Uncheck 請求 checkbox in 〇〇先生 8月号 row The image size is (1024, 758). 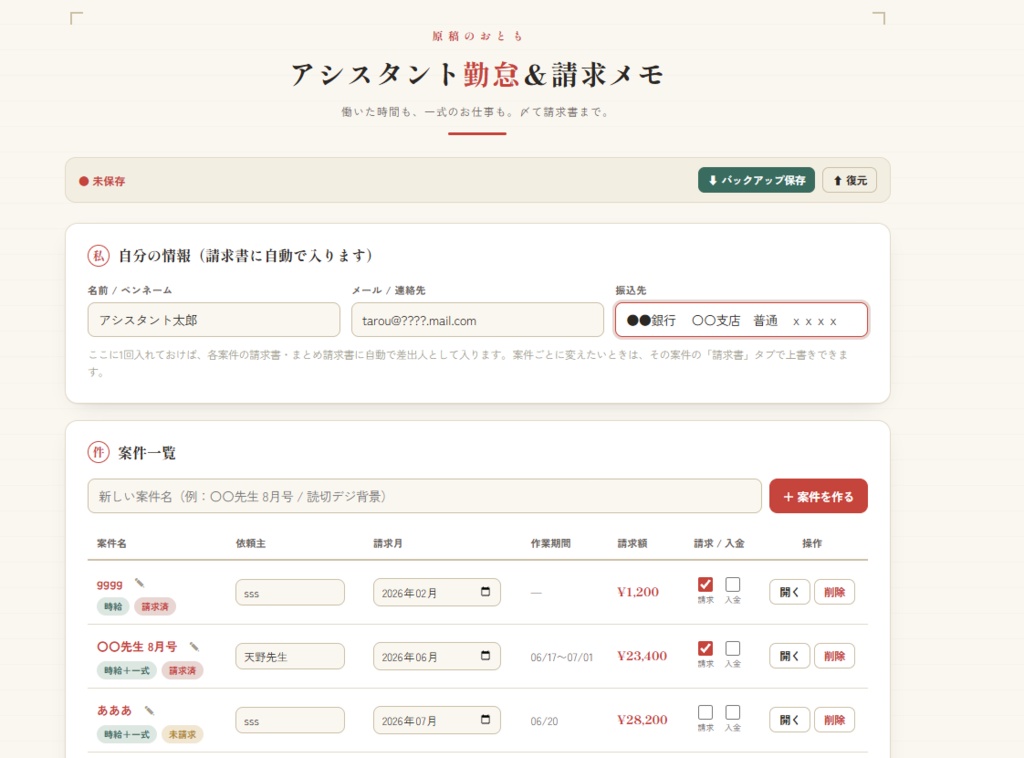pyautogui.click(x=705, y=648)
